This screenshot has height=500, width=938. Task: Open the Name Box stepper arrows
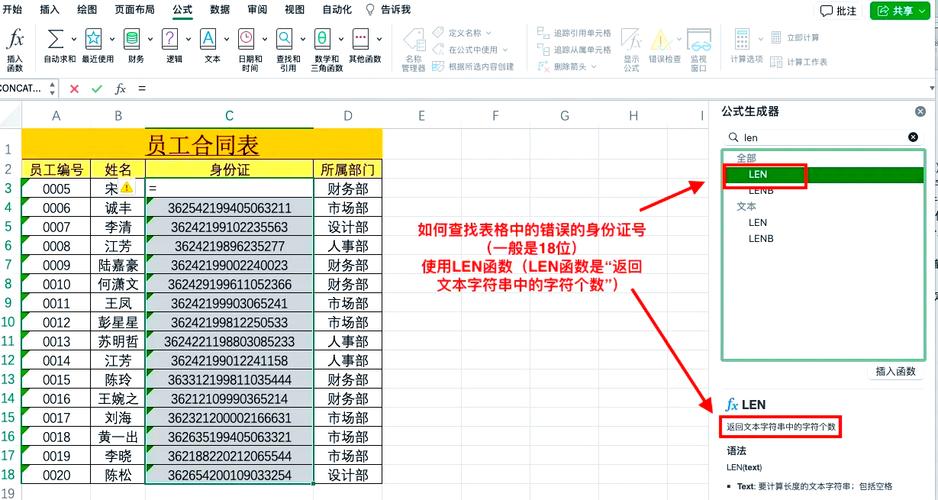pyautogui.click(x=52, y=89)
